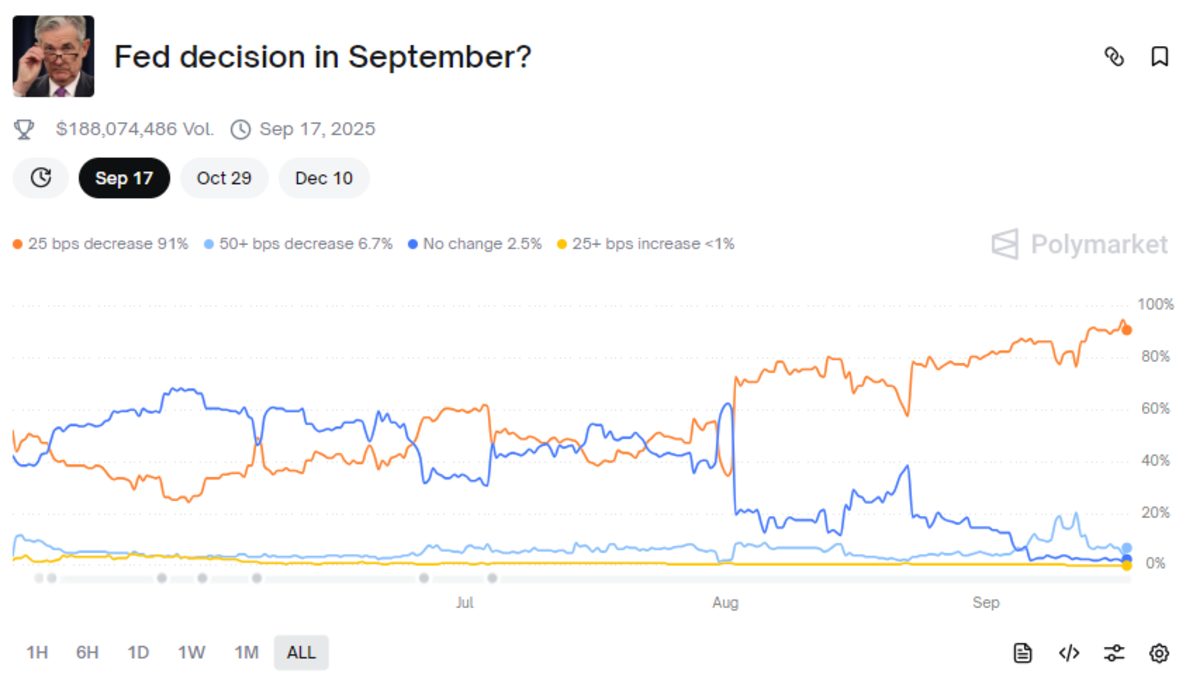Screen dimensions: 1200x681
Task: Open the document icon below chart
Action: (1023, 653)
